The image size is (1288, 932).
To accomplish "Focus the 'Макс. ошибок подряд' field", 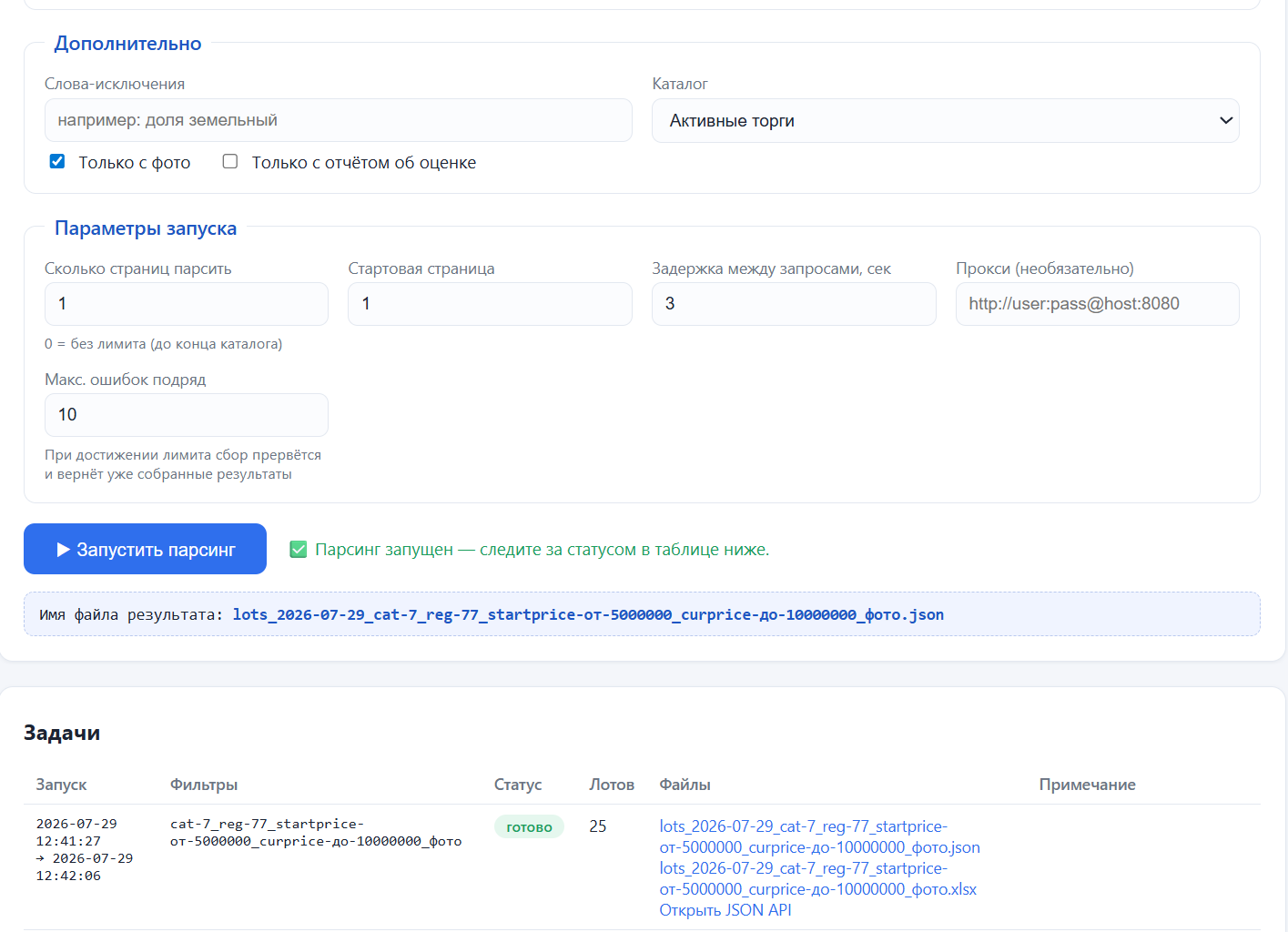I will coord(187,415).
